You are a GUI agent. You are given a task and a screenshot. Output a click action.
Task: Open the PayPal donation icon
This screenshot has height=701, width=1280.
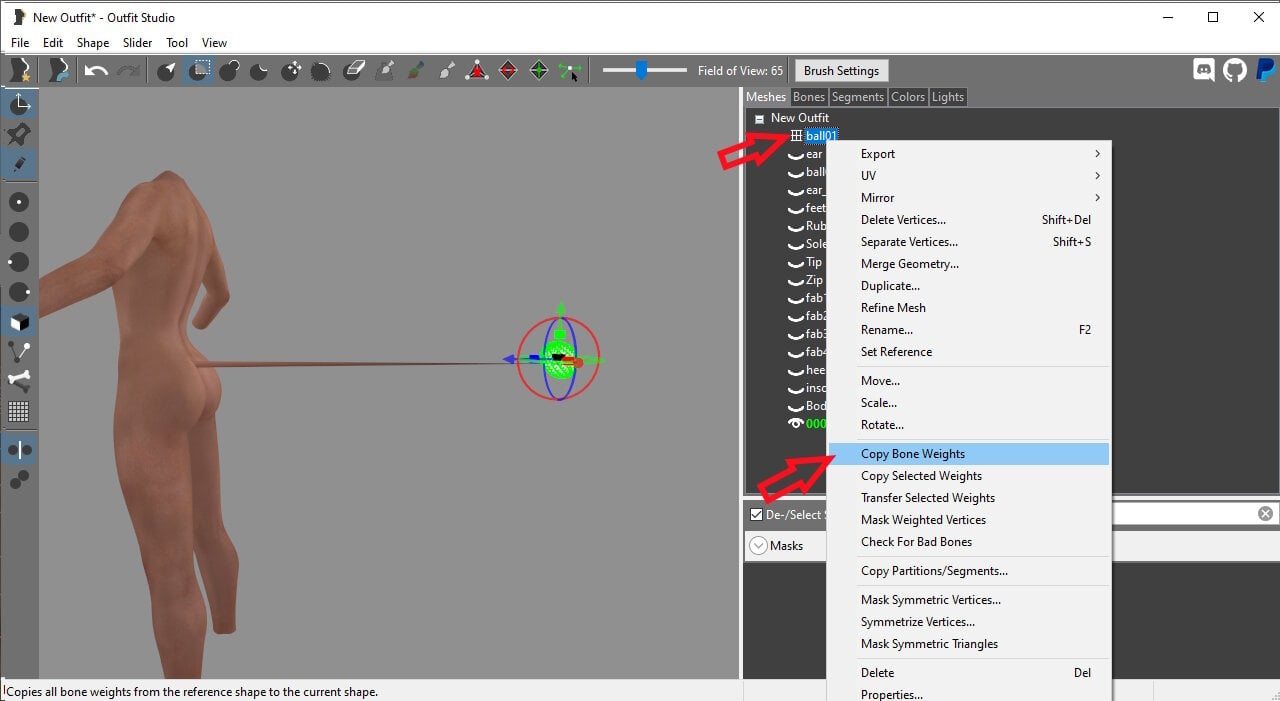pyautogui.click(x=1265, y=70)
